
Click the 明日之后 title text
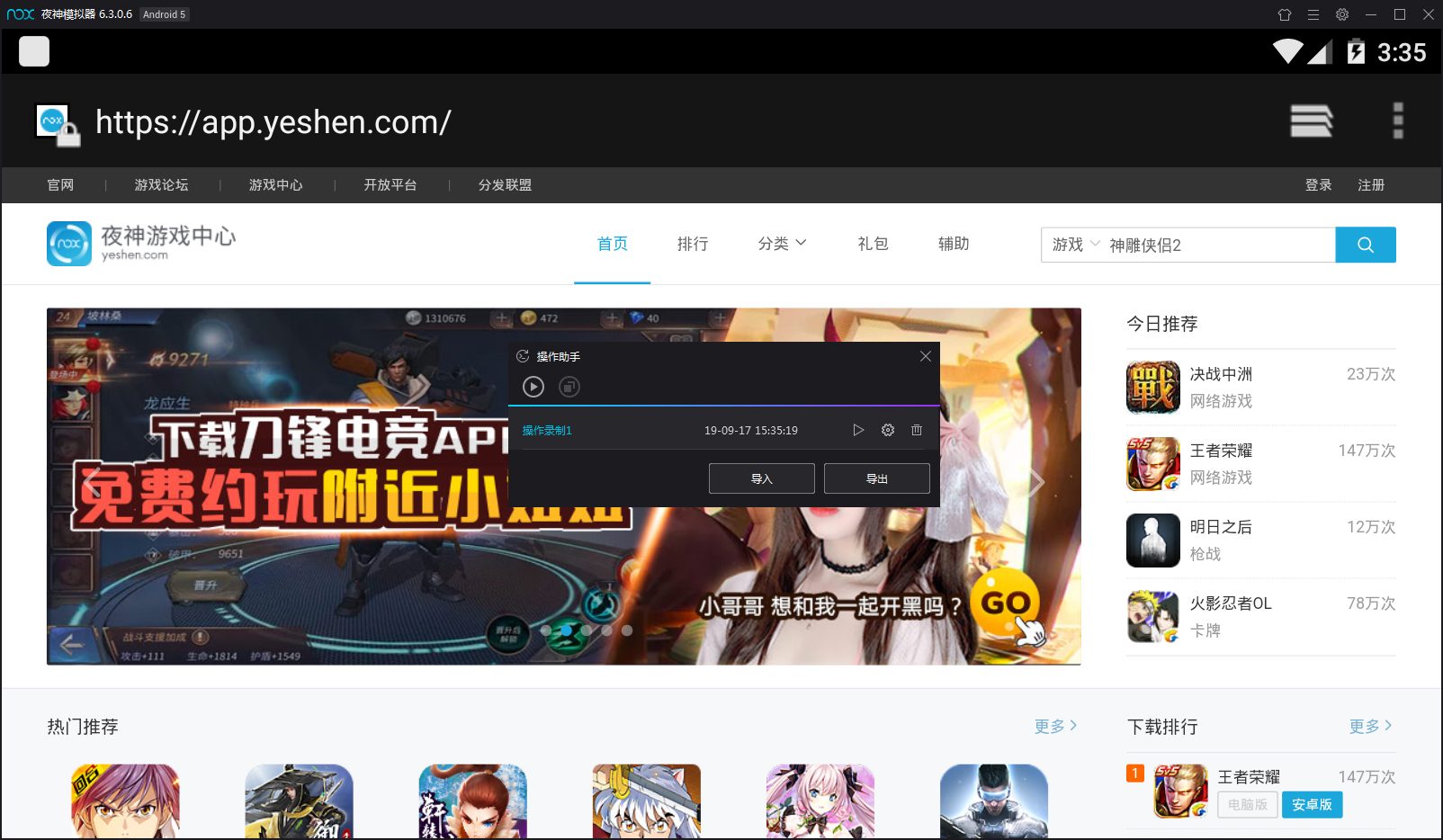click(x=1221, y=527)
